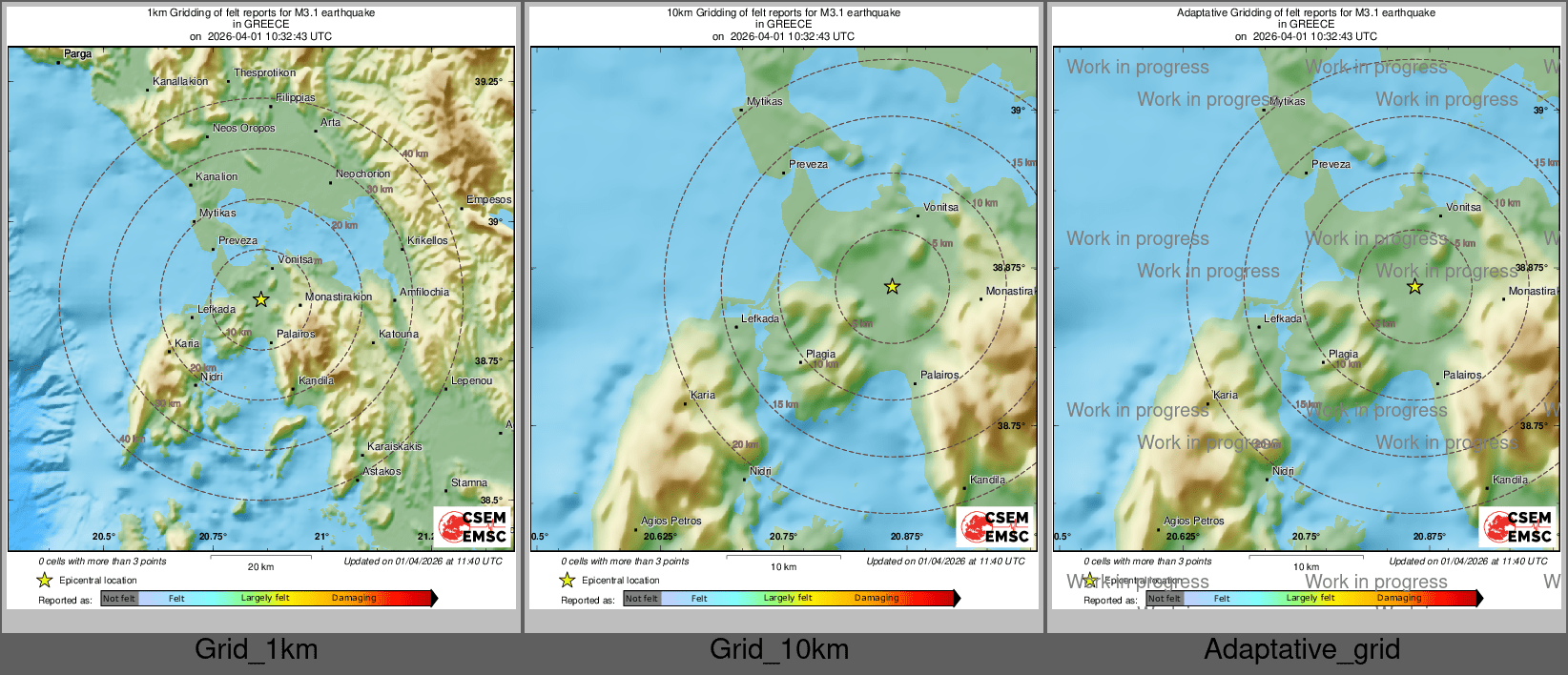Click the 'Lefkada' label on the Grid_10km map
Image resolution: width=1568 pixels, height=675 pixels.
click(760, 318)
